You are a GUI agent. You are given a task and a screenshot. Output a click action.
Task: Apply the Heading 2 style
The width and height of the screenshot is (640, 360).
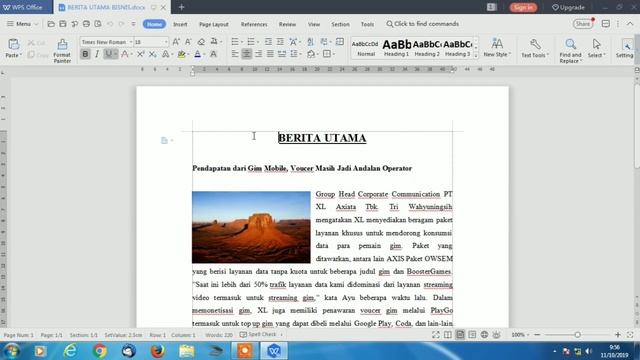coord(427,48)
